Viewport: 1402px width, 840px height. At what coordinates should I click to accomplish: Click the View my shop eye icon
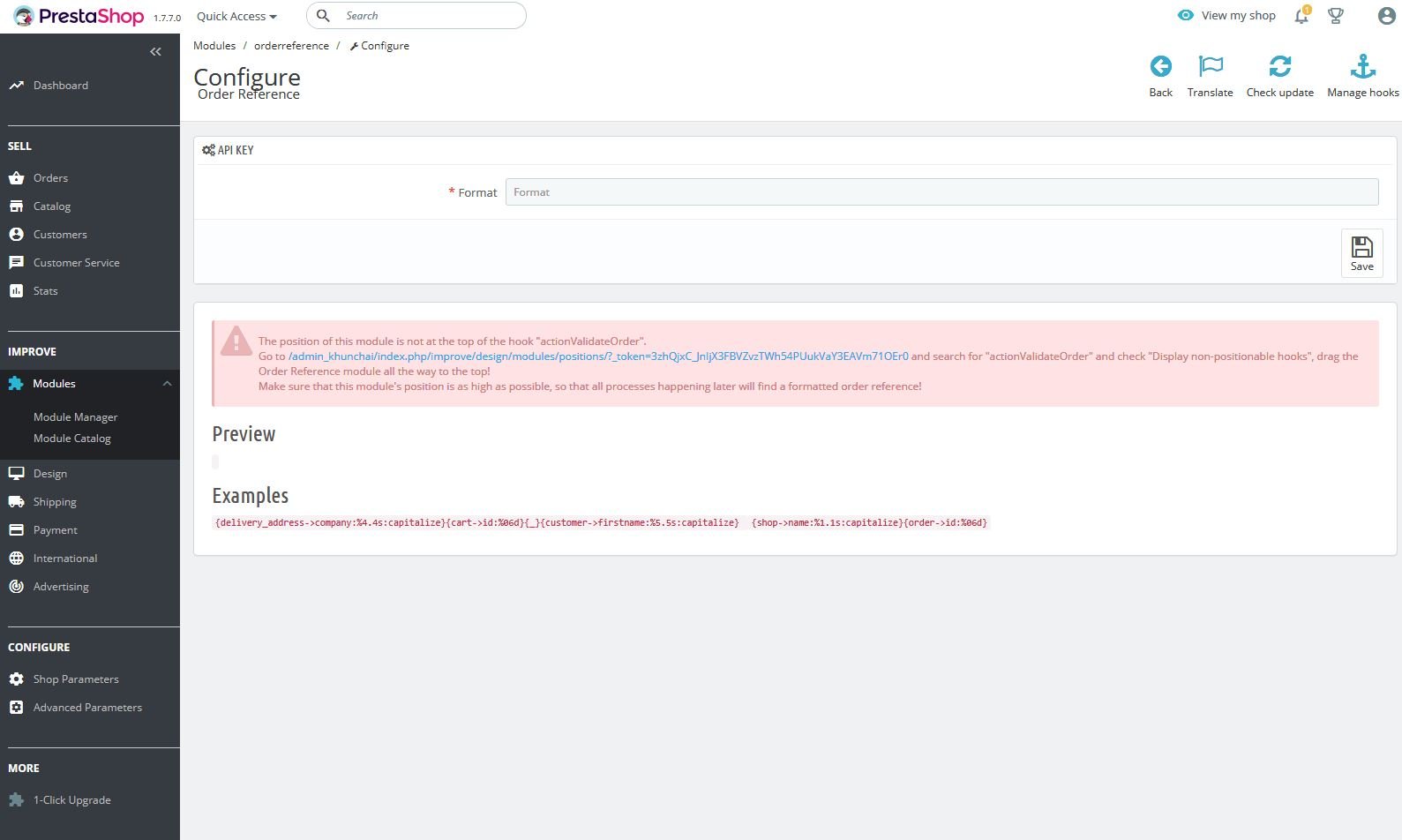pos(1186,16)
